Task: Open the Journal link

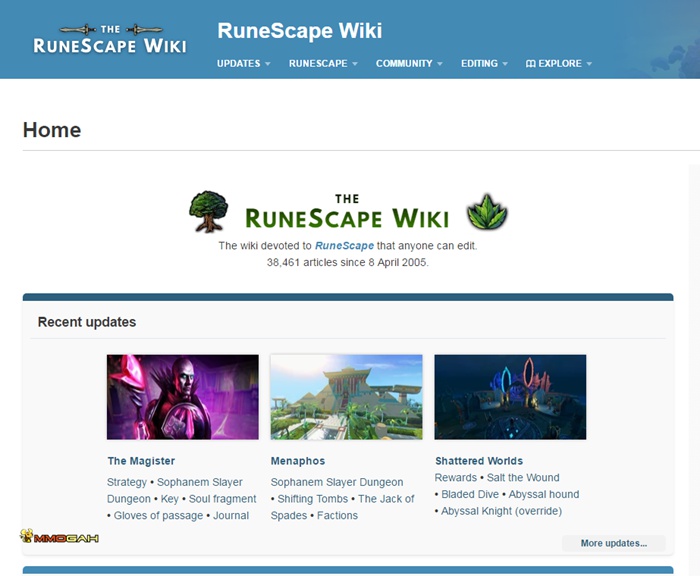Action: tap(231, 515)
